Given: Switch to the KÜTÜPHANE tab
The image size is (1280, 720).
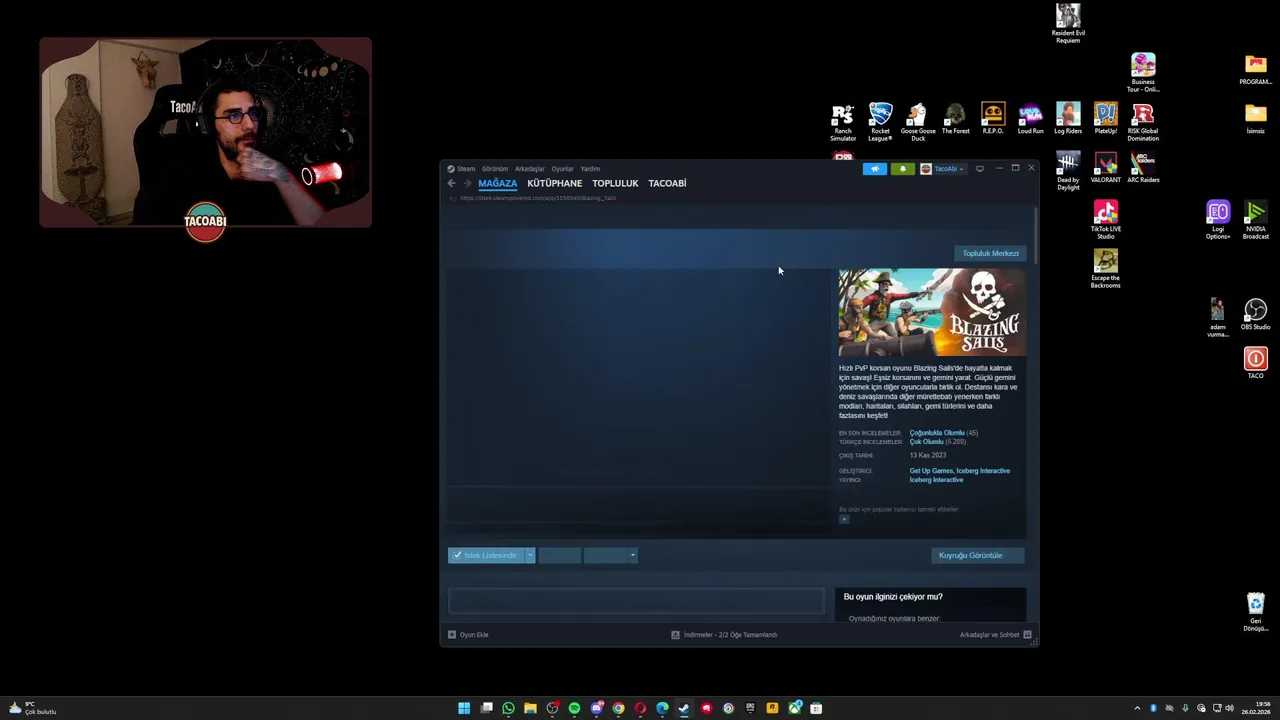Looking at the screenshot, I should click(x=555, y=184).
